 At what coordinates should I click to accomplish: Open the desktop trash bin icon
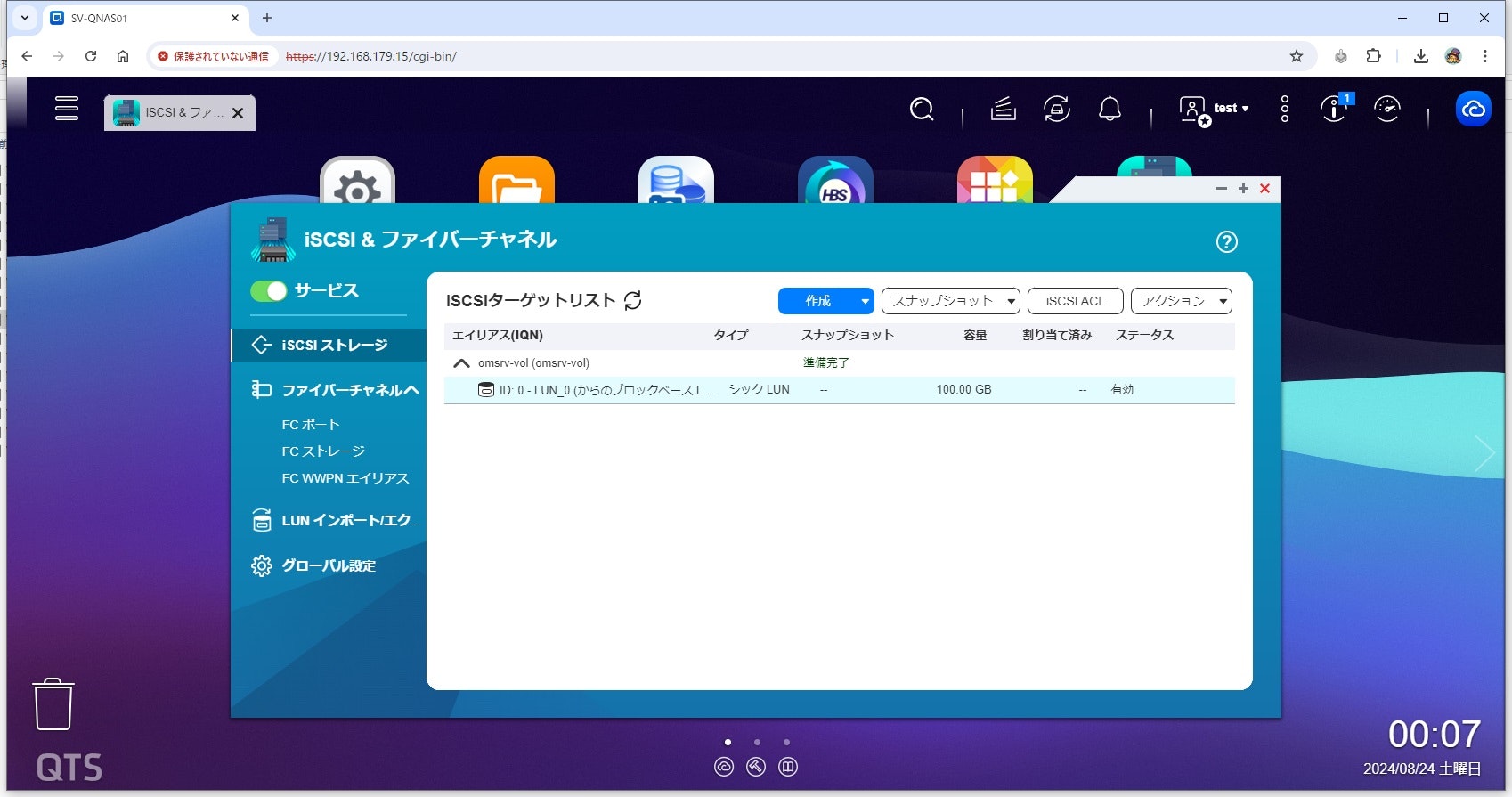click(x=53, y=704)
